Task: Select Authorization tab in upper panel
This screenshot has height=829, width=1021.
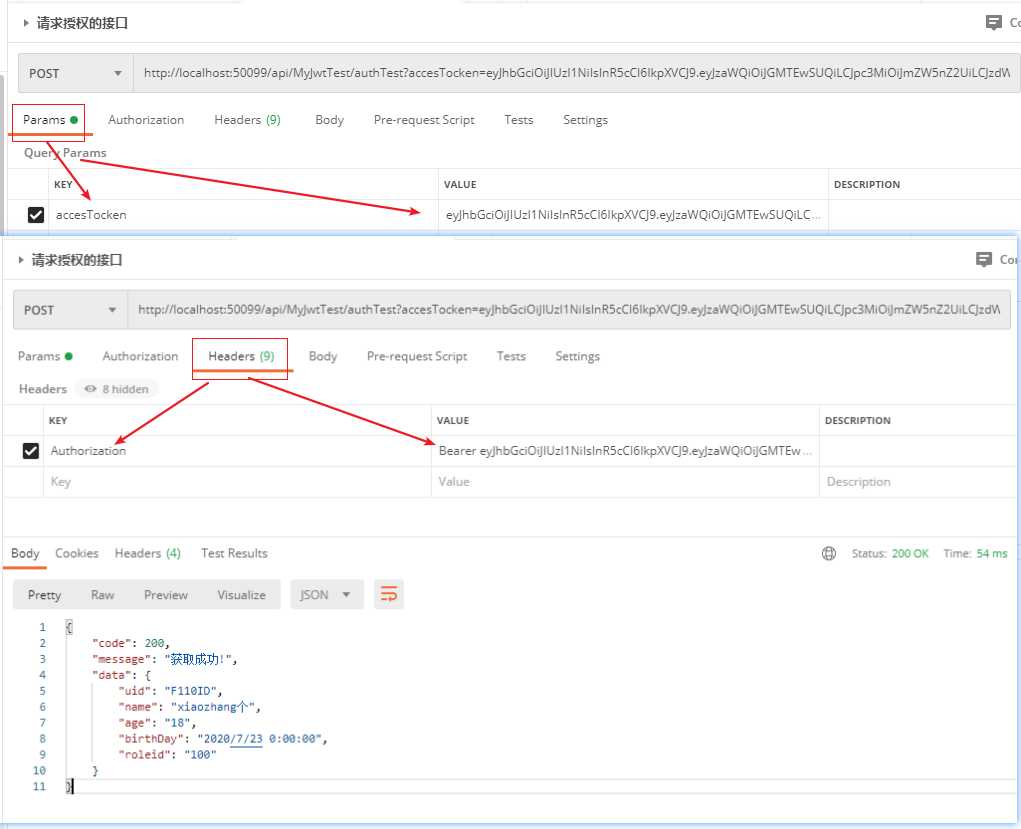Action: point(146,120)
